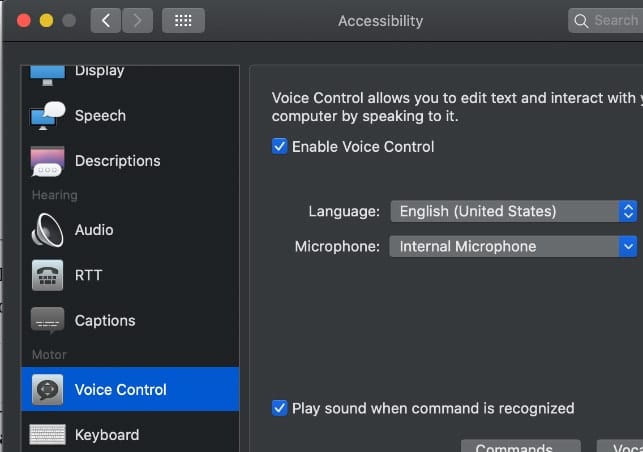The image size is (643, 452).
Task: Open the Captions icon in sidebar
Action: click(47, 321)
